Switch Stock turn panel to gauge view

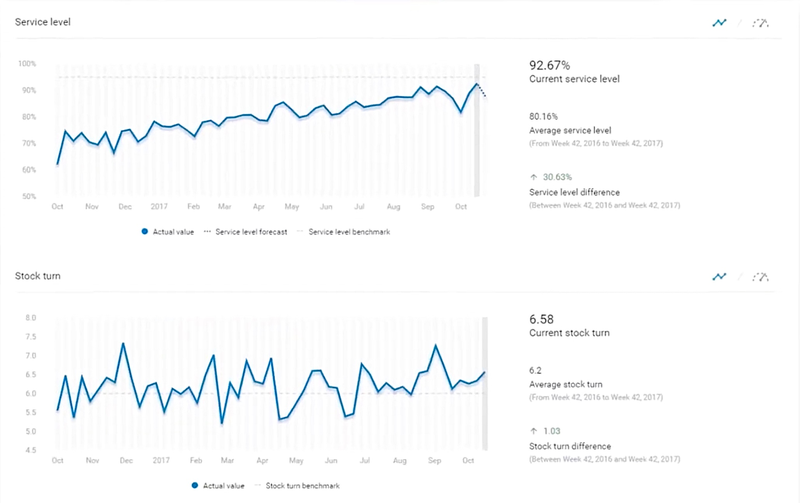[762, 277]
